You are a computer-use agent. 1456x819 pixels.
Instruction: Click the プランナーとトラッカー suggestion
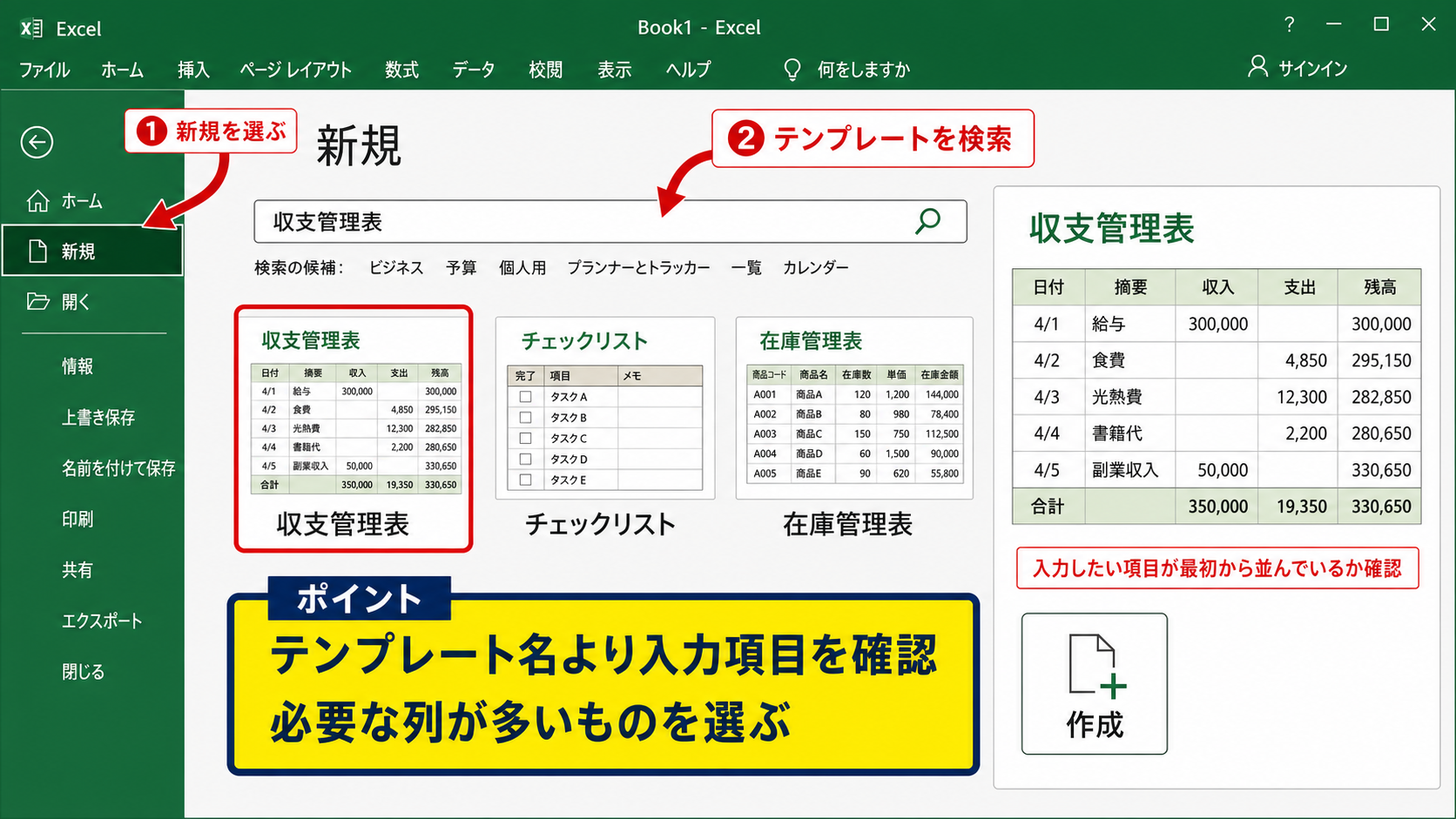(638, 268)
